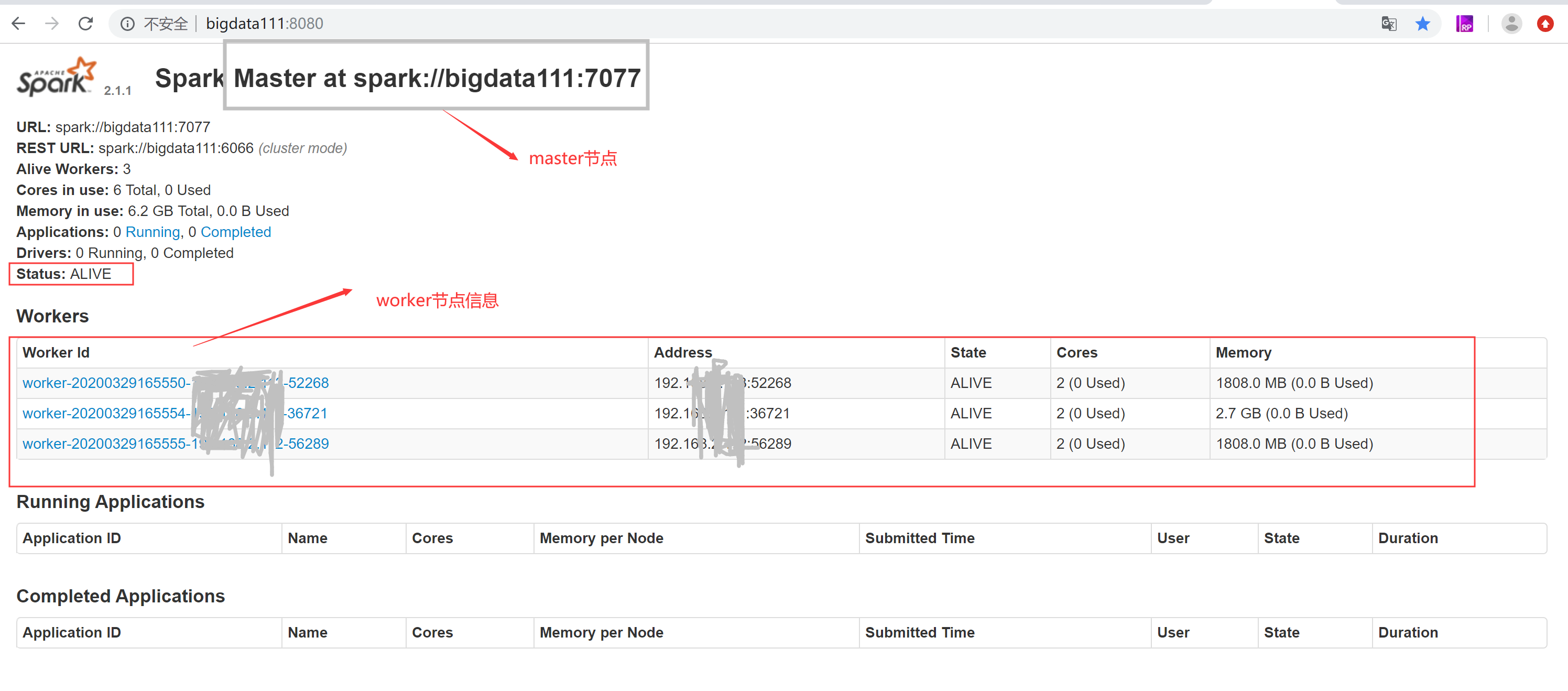Click Submitted Time header under Running Applications
The image size is (1568, 691).
click(x=919, y=538)
